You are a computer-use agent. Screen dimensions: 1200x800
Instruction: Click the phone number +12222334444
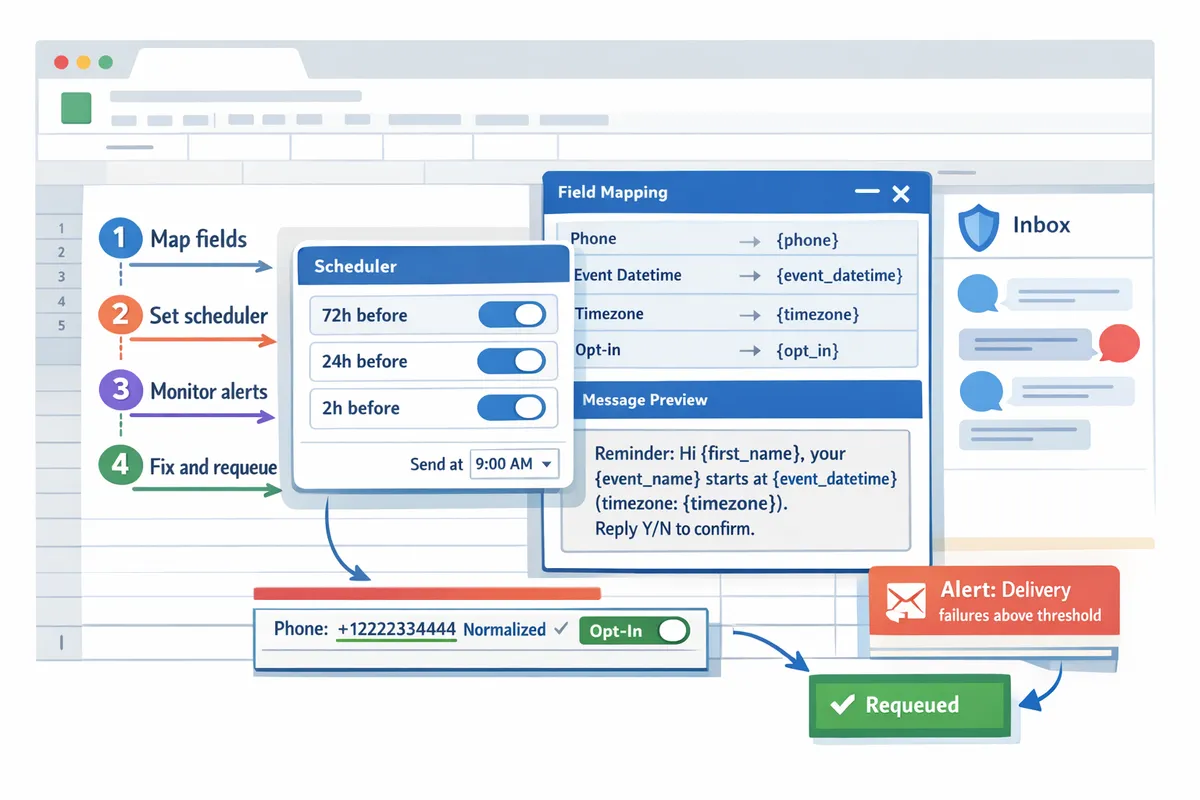point(397,629)
